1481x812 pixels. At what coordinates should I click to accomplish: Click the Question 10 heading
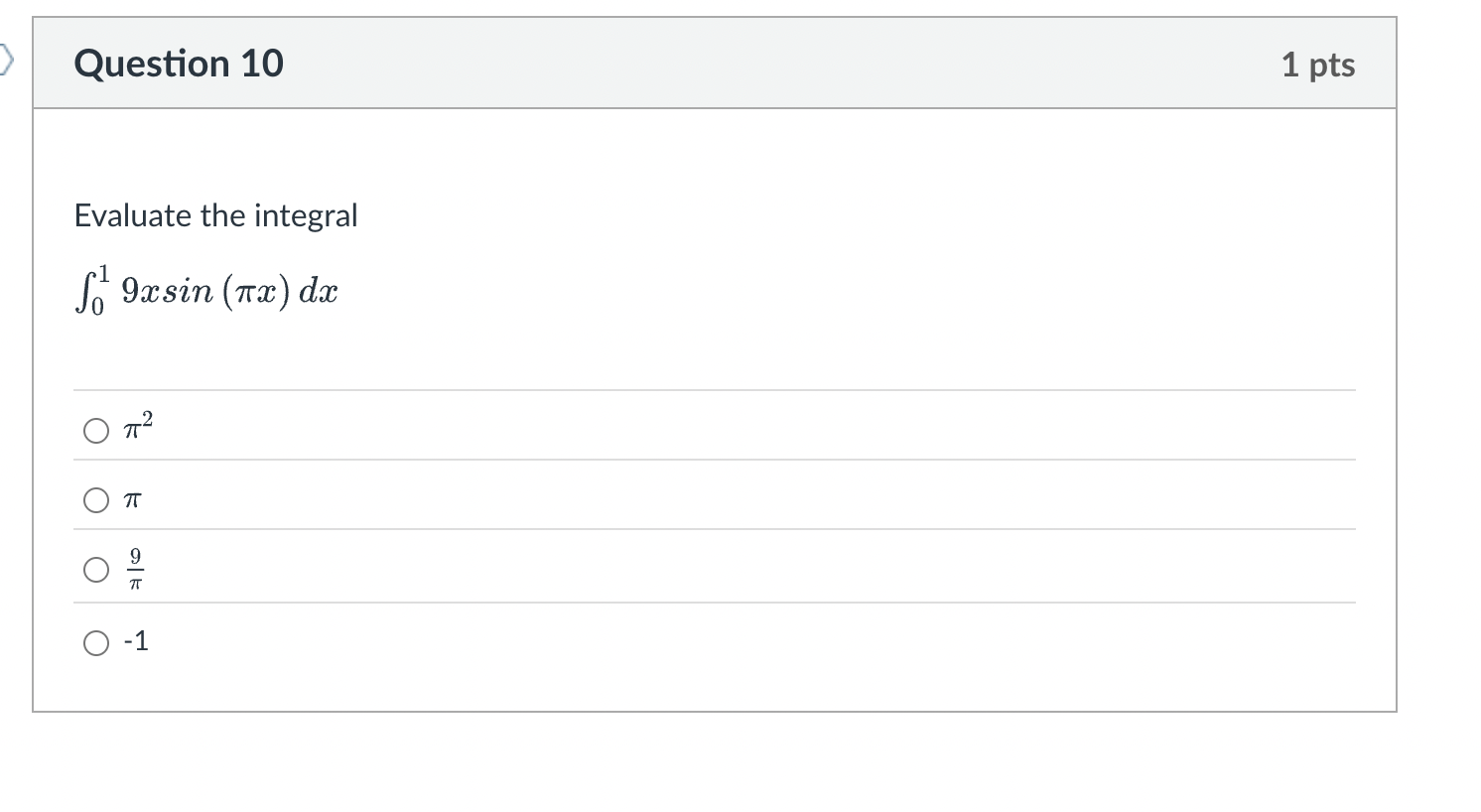click(x=179, y=64)
